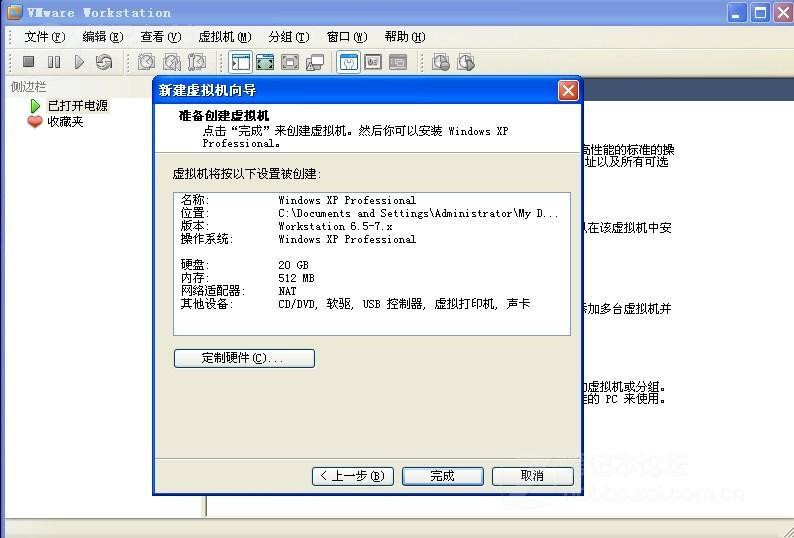The height and width of the screenshot is (538, 794).
Task: Click the 定制硬件 customize hardware button
Action: point(244,358)
